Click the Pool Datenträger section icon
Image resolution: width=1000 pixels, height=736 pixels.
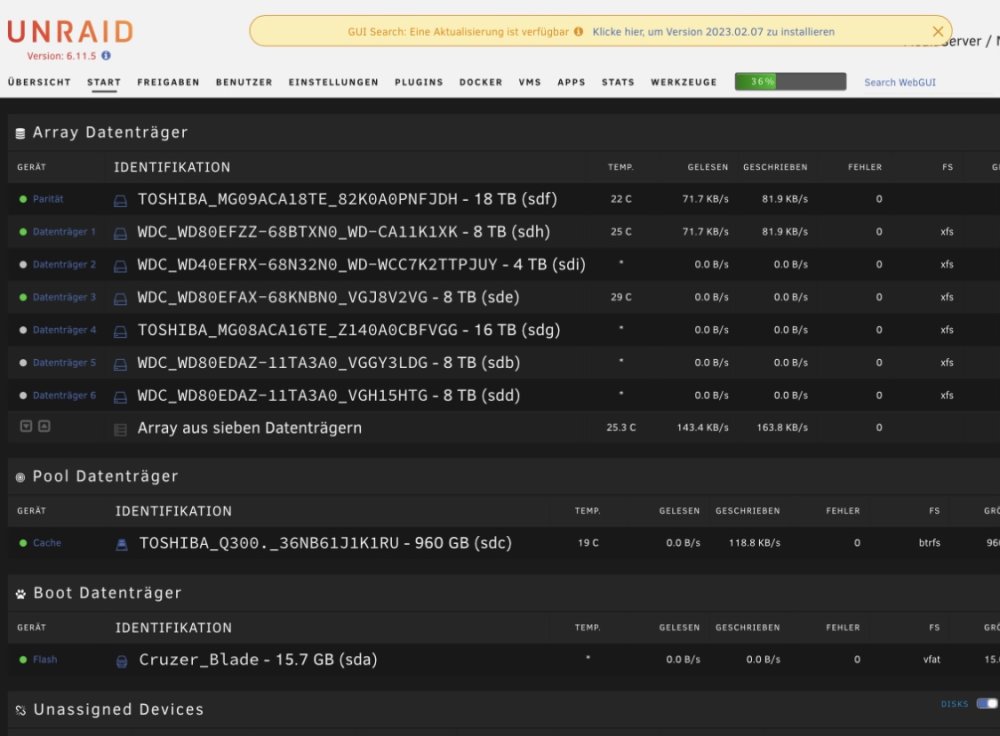tap(20, 477)
